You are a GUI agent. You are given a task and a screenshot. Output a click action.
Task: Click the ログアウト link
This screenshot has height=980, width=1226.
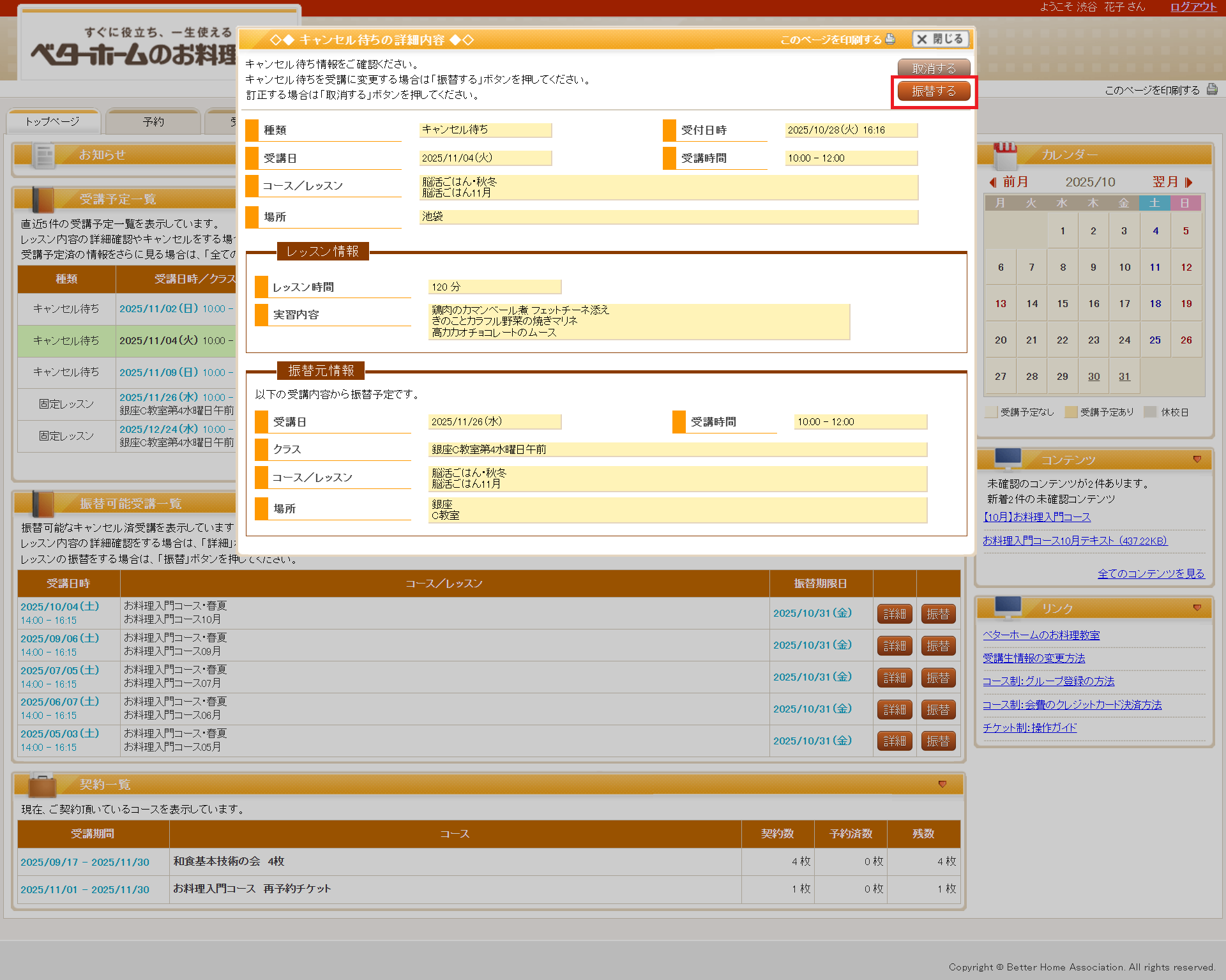point(1193,7)
